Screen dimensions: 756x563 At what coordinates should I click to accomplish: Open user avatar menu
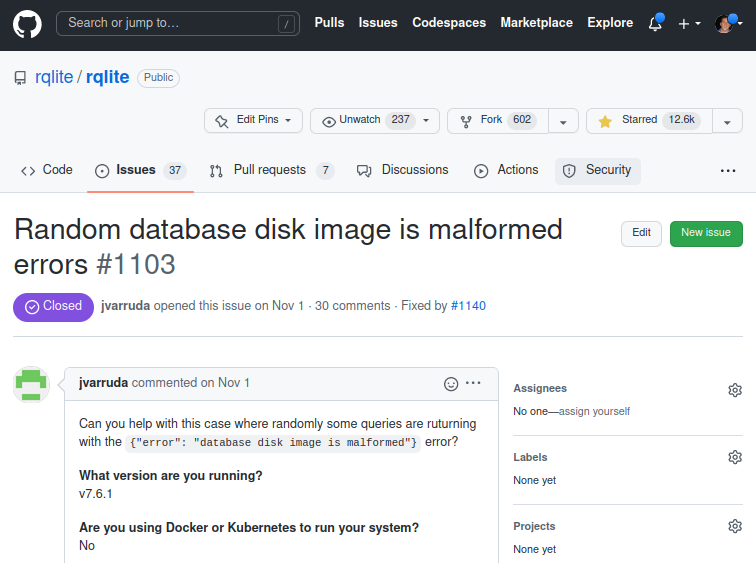click(x=728, y=23)
